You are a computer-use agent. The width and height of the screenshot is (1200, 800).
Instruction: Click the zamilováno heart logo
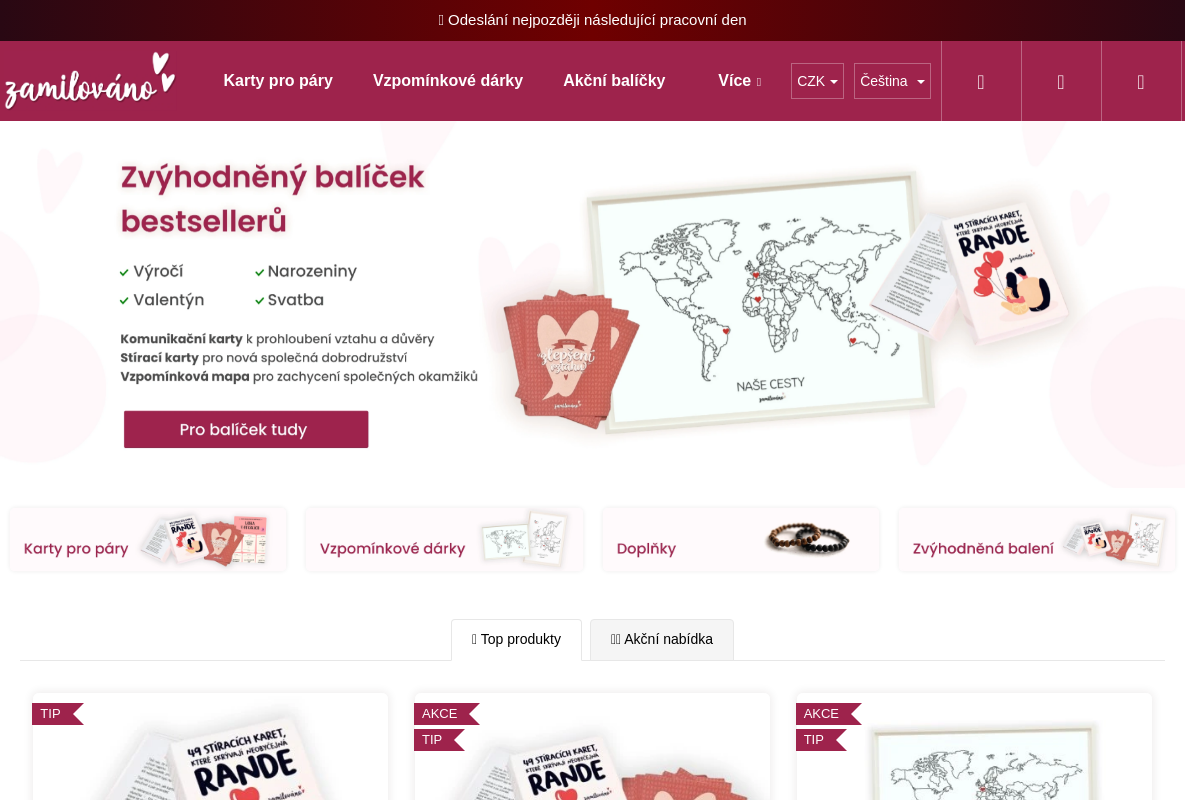[x=90, y=81]
